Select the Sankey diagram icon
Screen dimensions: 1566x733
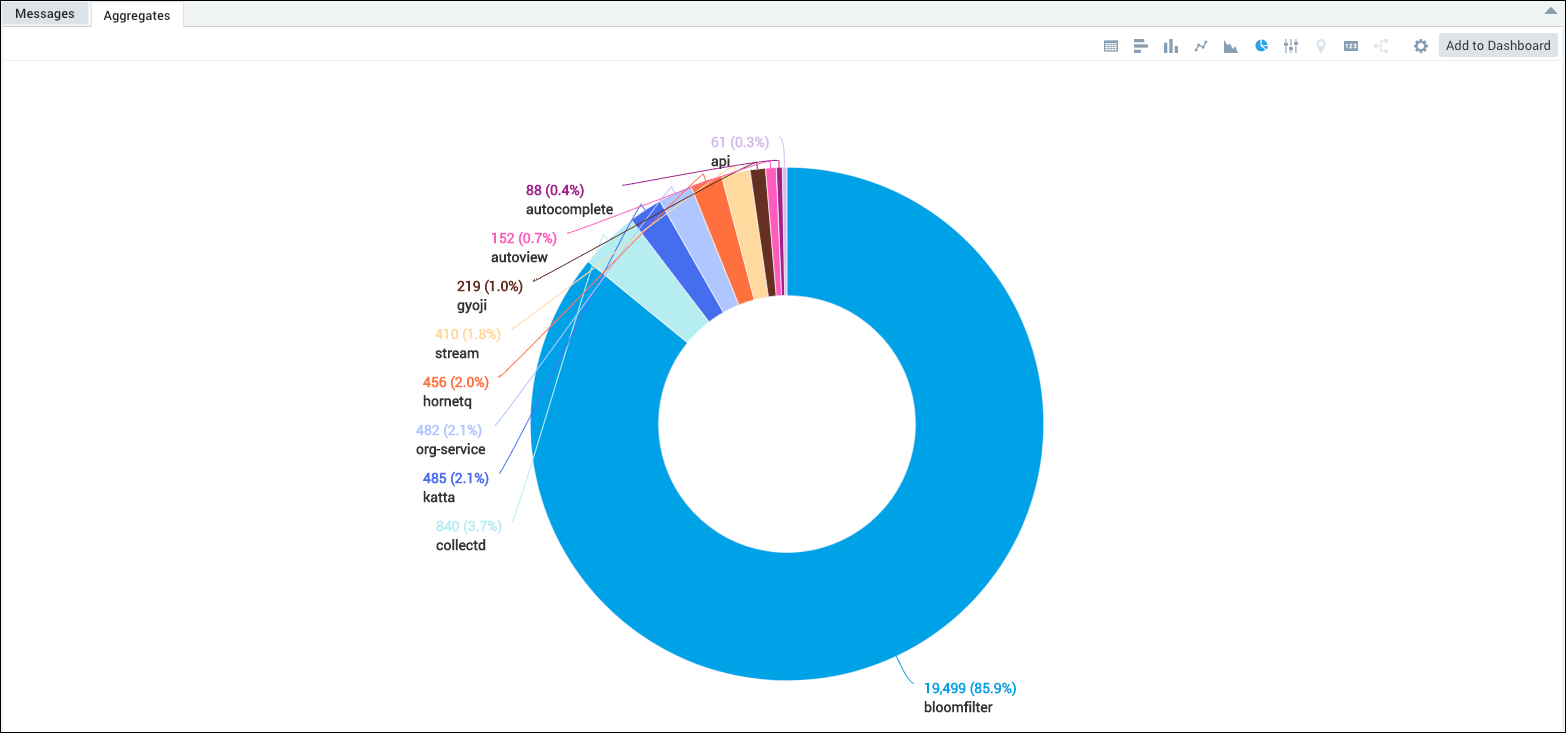coord(1382,46)
